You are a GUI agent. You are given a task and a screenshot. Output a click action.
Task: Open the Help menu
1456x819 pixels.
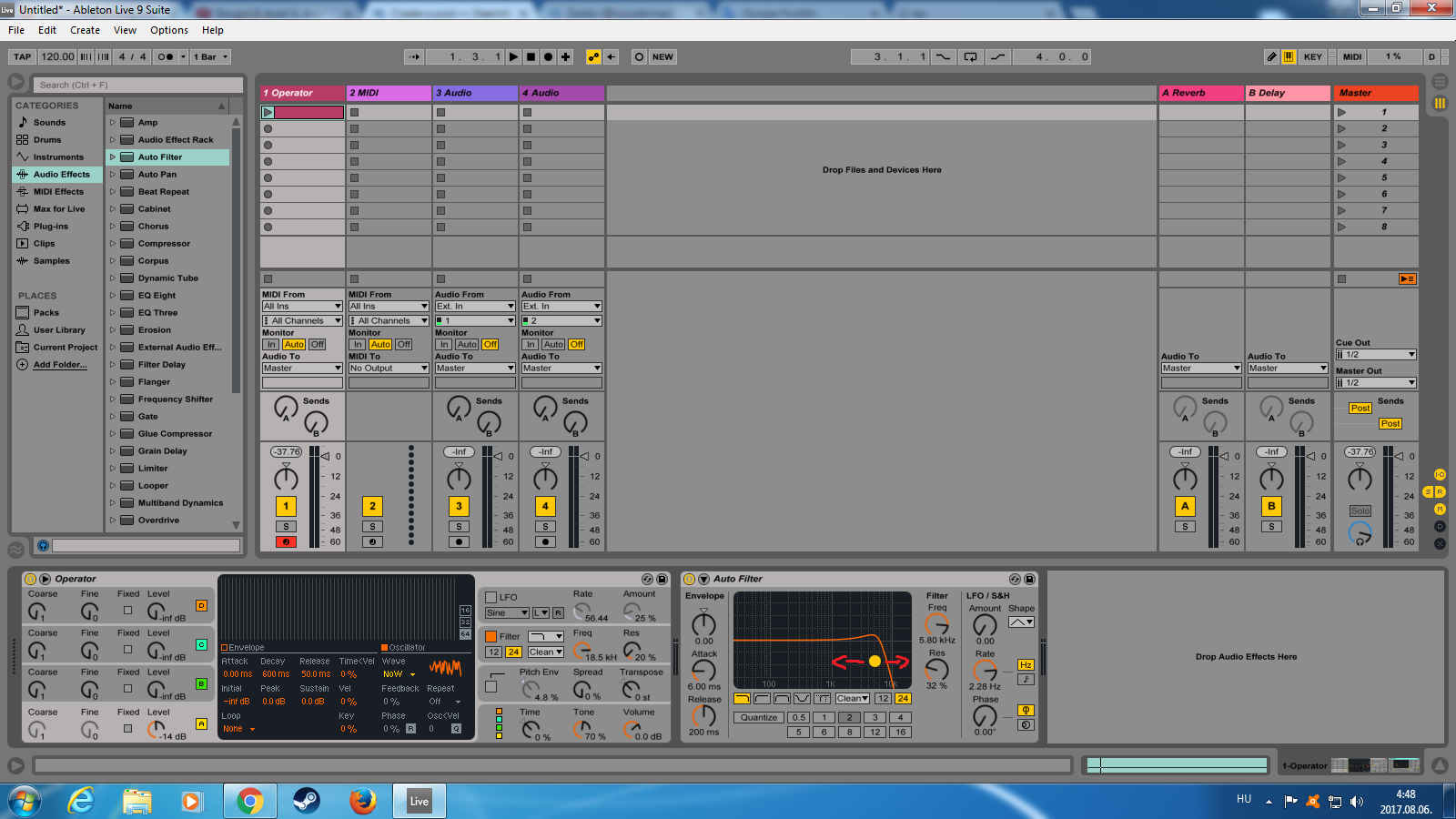click(213, 30)
